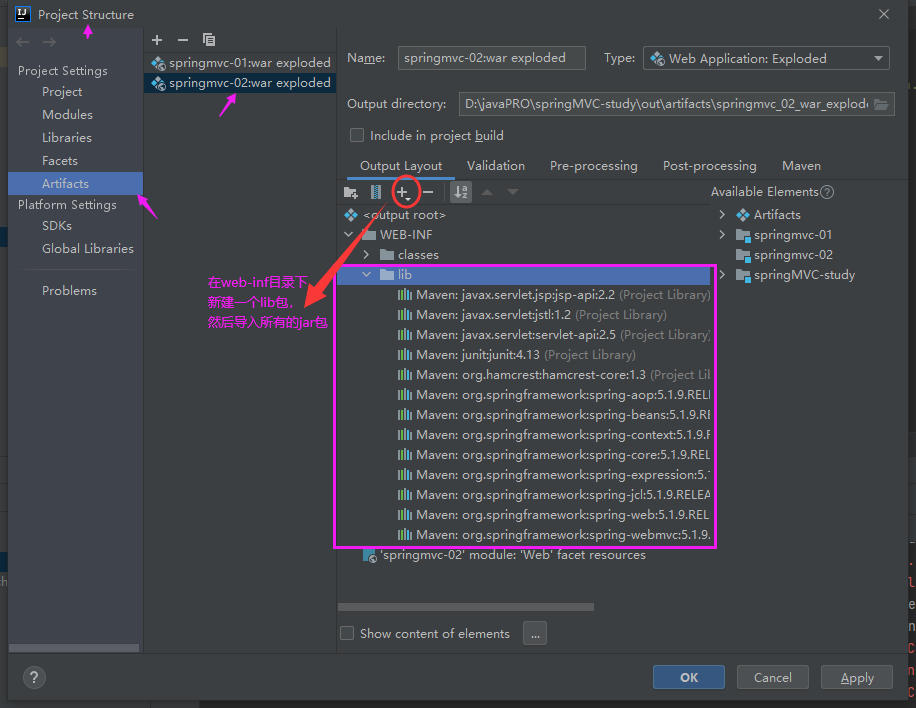Viewport: 916px width, 708px height.
Task: Click the Cancel button
Action: [772, 677]
